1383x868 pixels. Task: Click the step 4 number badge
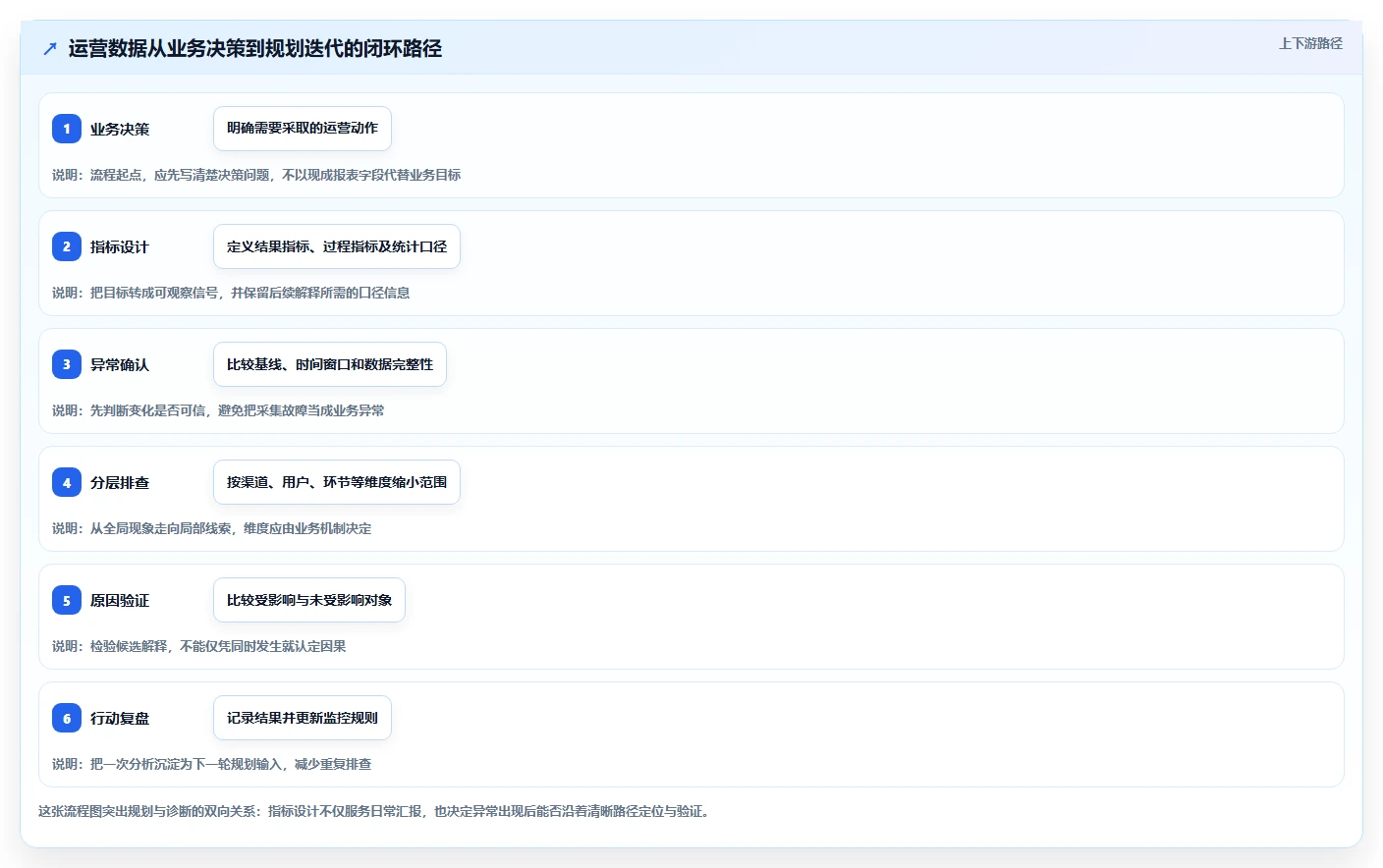pyautogui.click(x=67, y=482)
